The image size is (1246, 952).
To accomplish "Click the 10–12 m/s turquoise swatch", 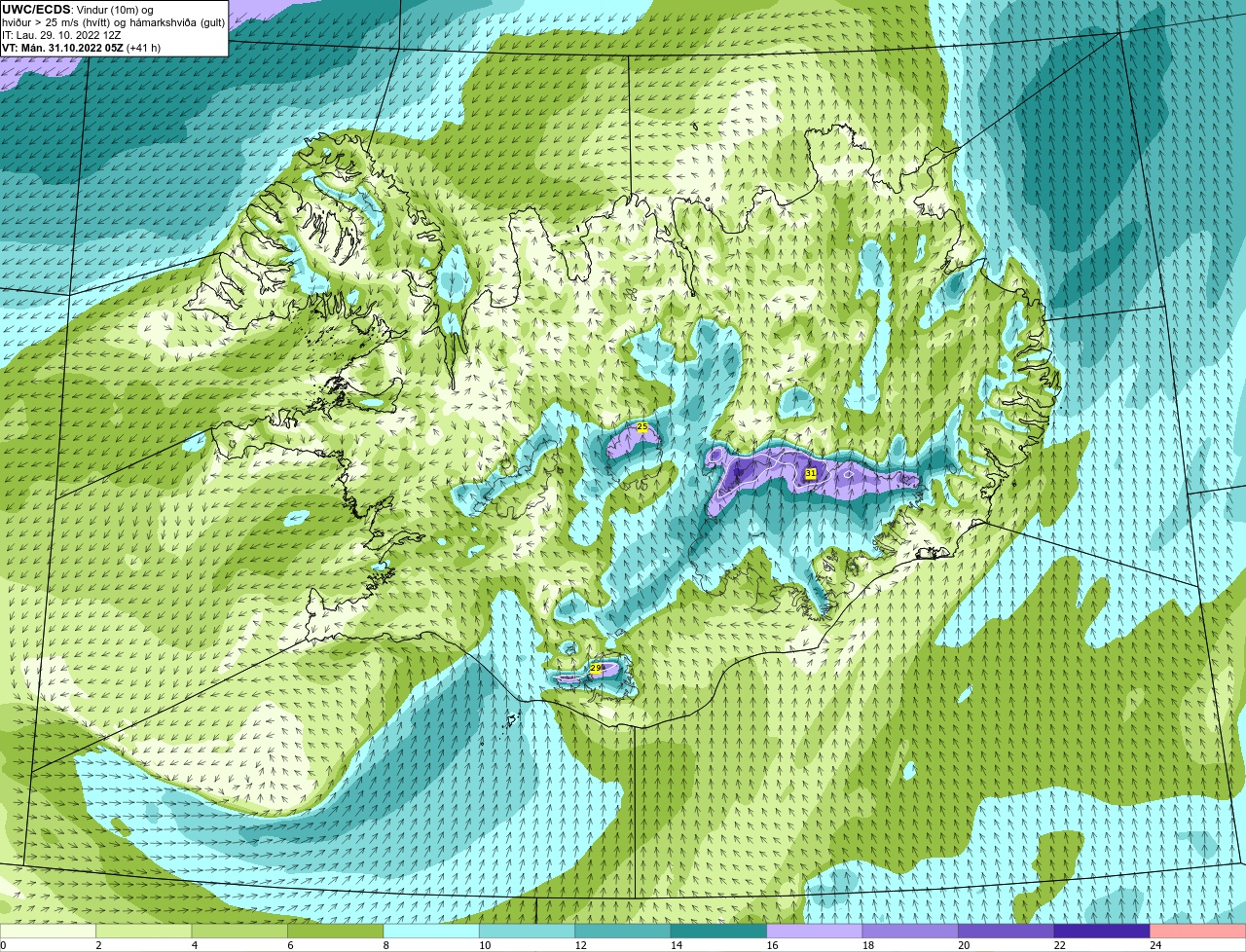I will [x=528, y=931].
